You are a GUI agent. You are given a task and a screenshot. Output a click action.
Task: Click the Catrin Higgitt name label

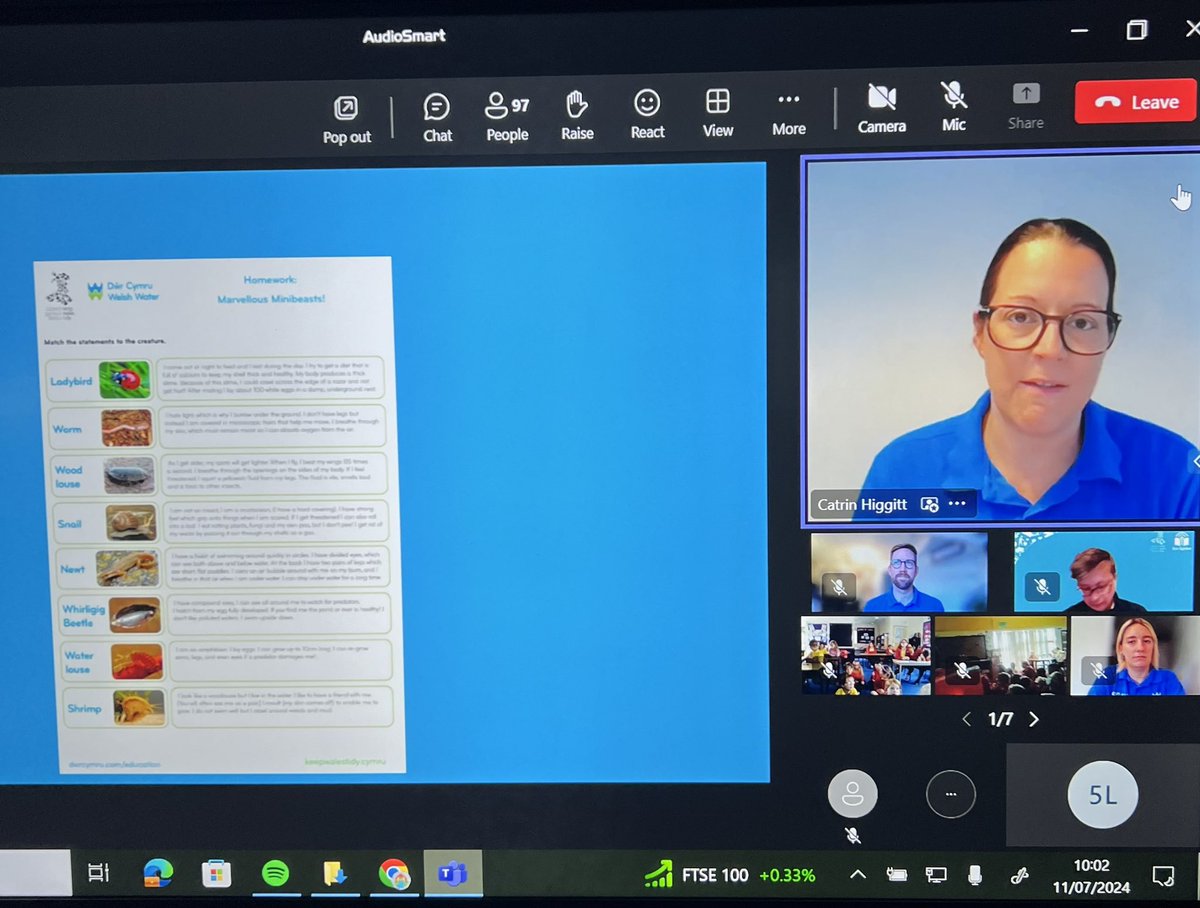pos(862,505)
